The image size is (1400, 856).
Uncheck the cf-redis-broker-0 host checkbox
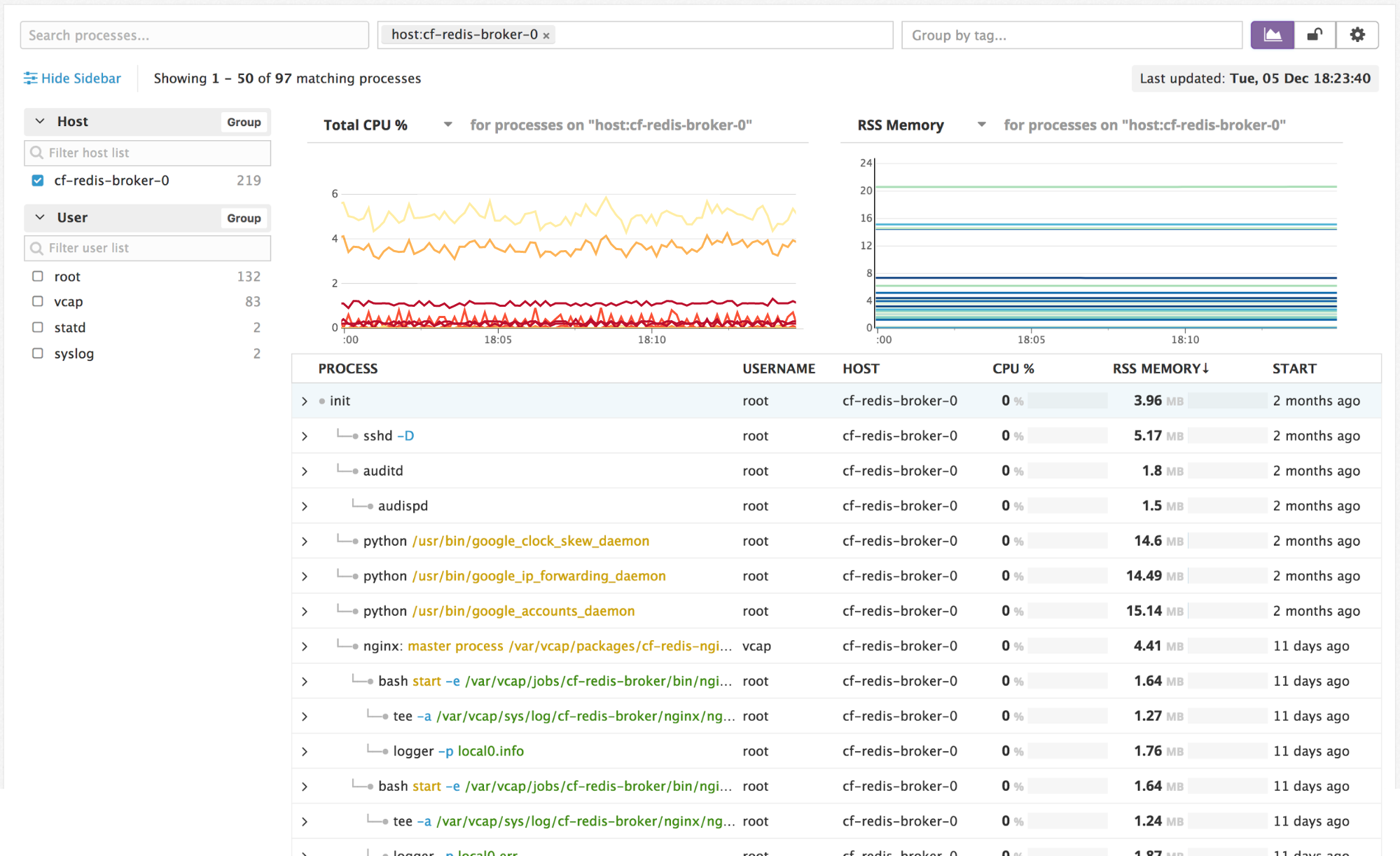click(x=37, y=180)
